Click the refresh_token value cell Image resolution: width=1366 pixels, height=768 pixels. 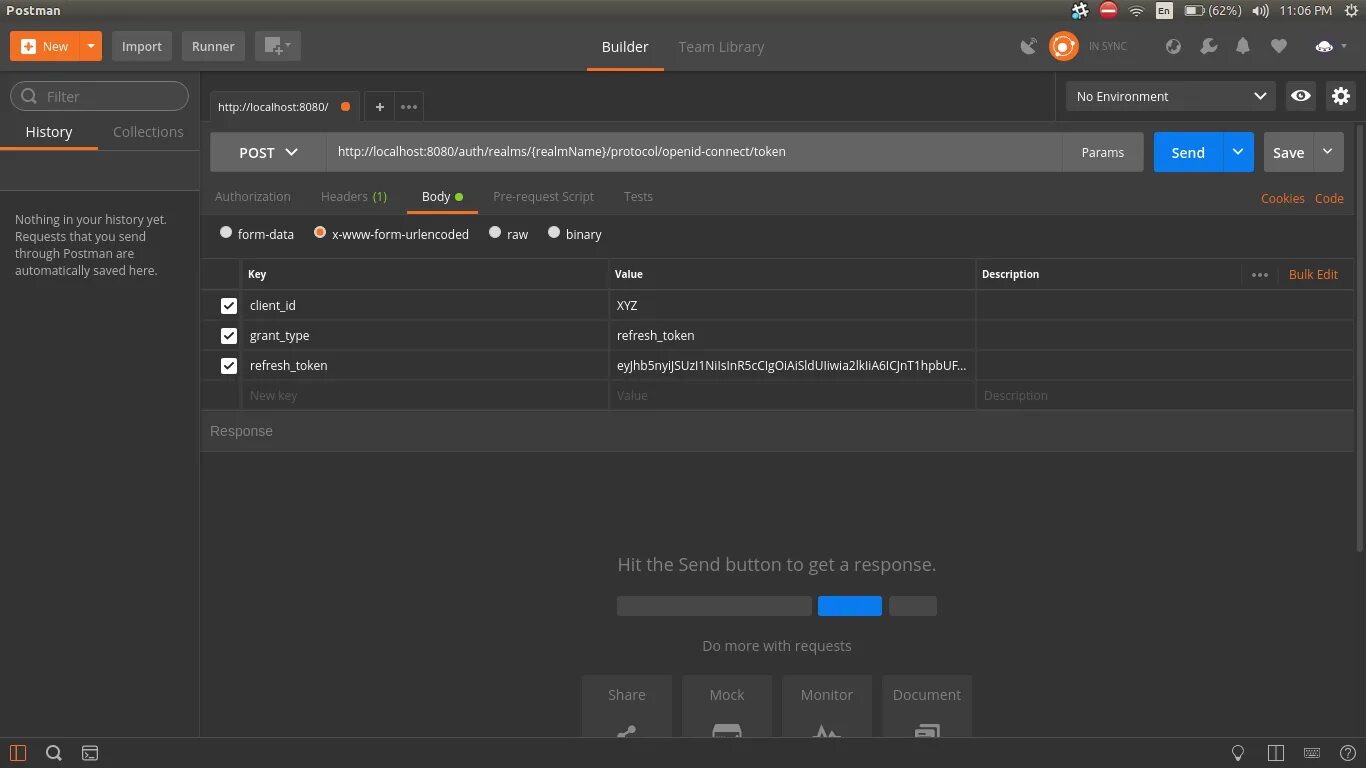point(792,365)
